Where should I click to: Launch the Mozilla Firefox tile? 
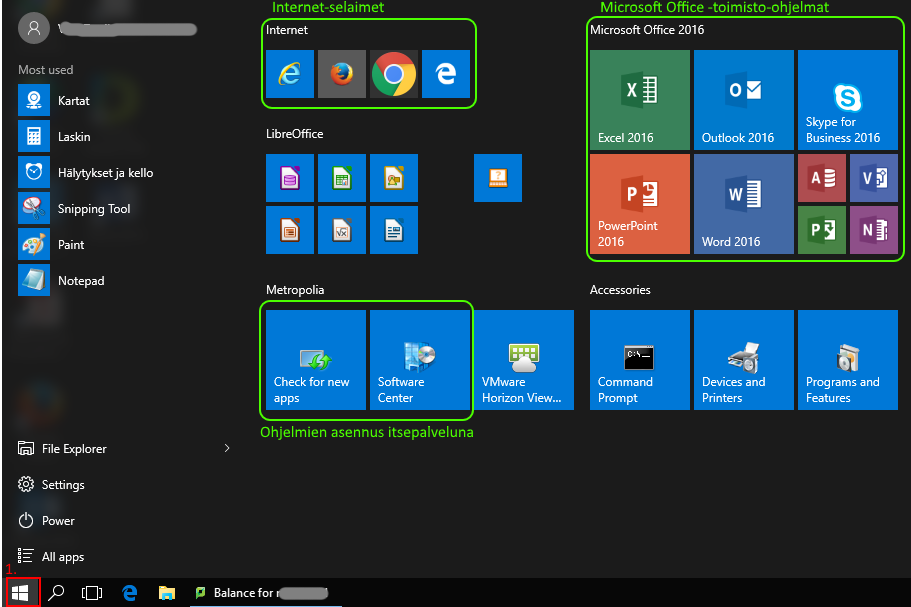(342, 74)
